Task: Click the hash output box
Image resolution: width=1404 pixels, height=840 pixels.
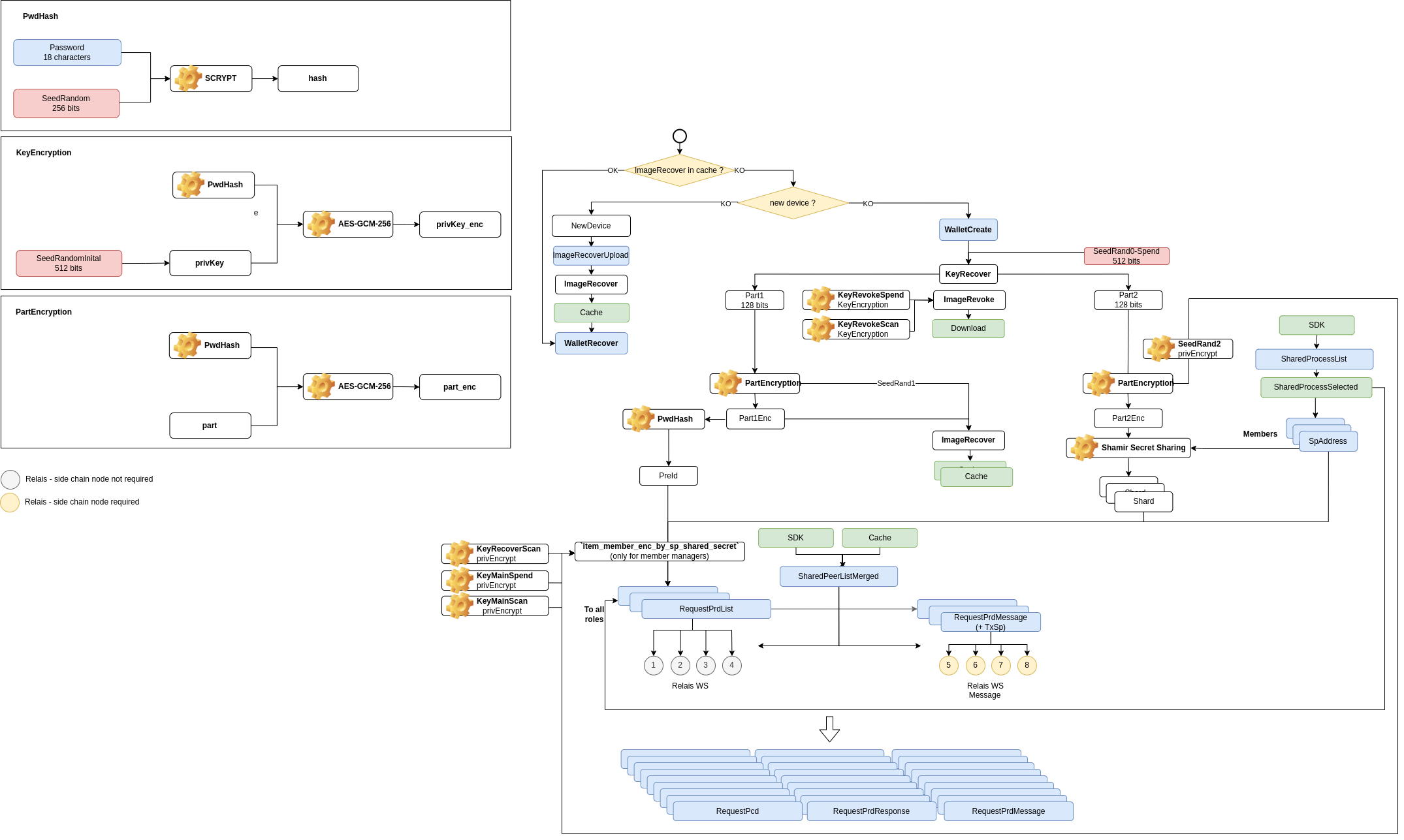Action: 318,78
